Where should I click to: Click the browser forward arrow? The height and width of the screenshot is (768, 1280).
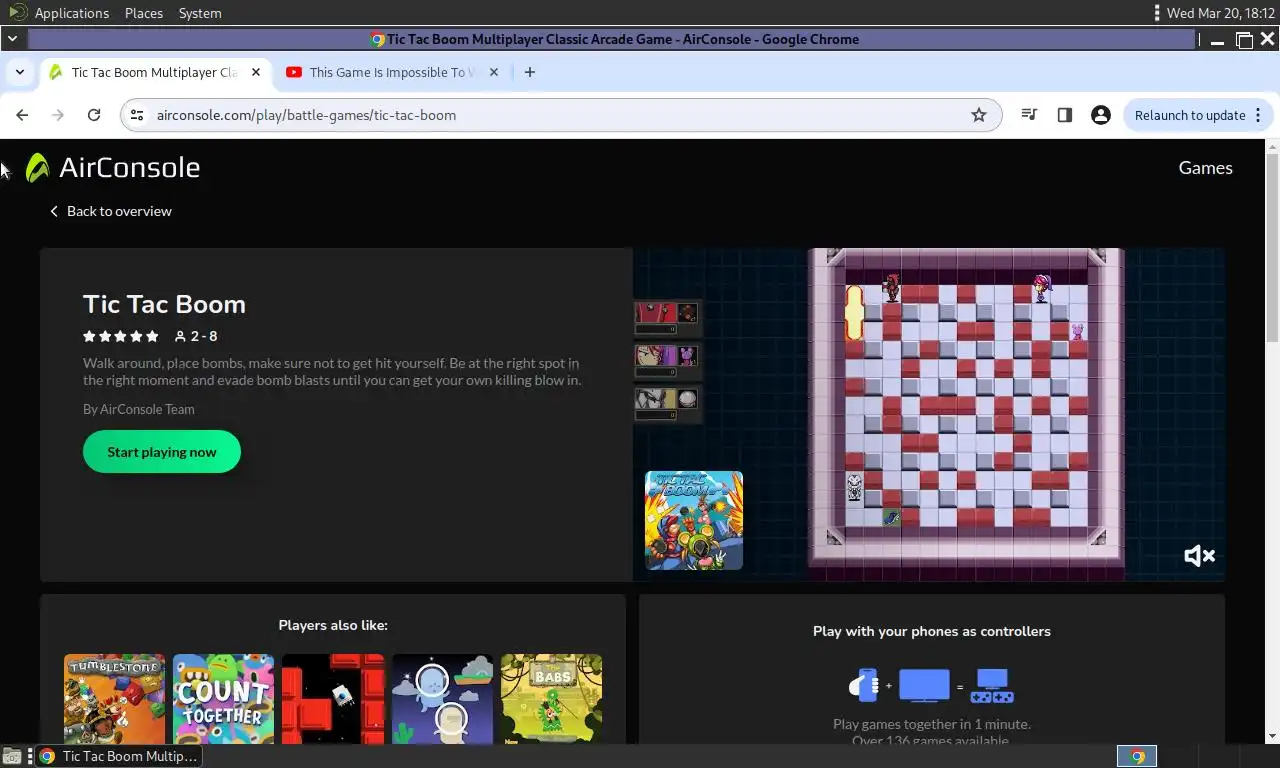tap(58, 115)
